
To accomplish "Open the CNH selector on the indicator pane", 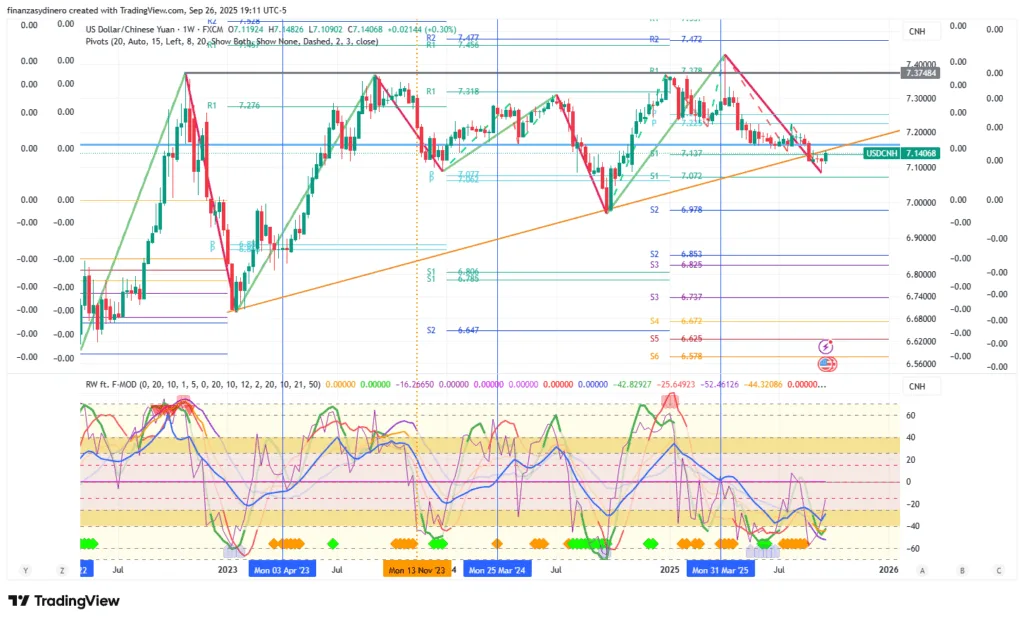I will [916, 385].
